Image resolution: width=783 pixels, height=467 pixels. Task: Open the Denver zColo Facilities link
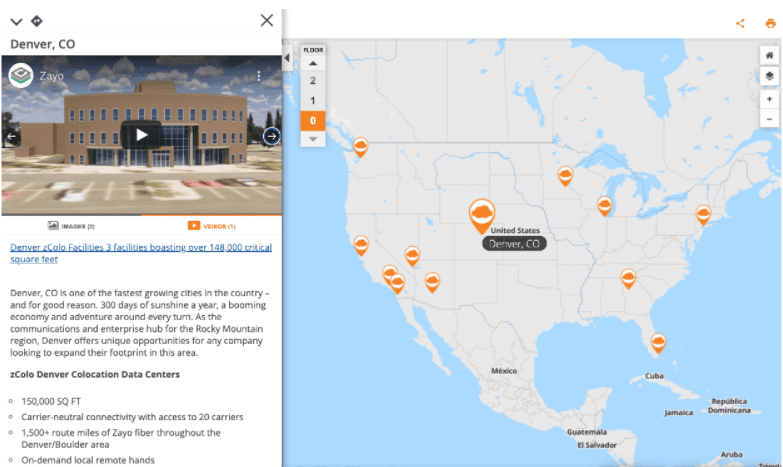coord(141,253)
